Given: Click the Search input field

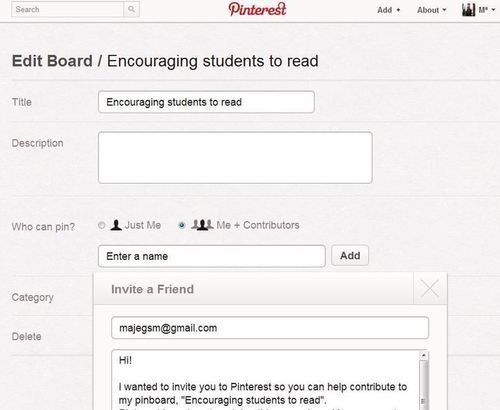Looking at the screenshot, I should coord(68,9).
